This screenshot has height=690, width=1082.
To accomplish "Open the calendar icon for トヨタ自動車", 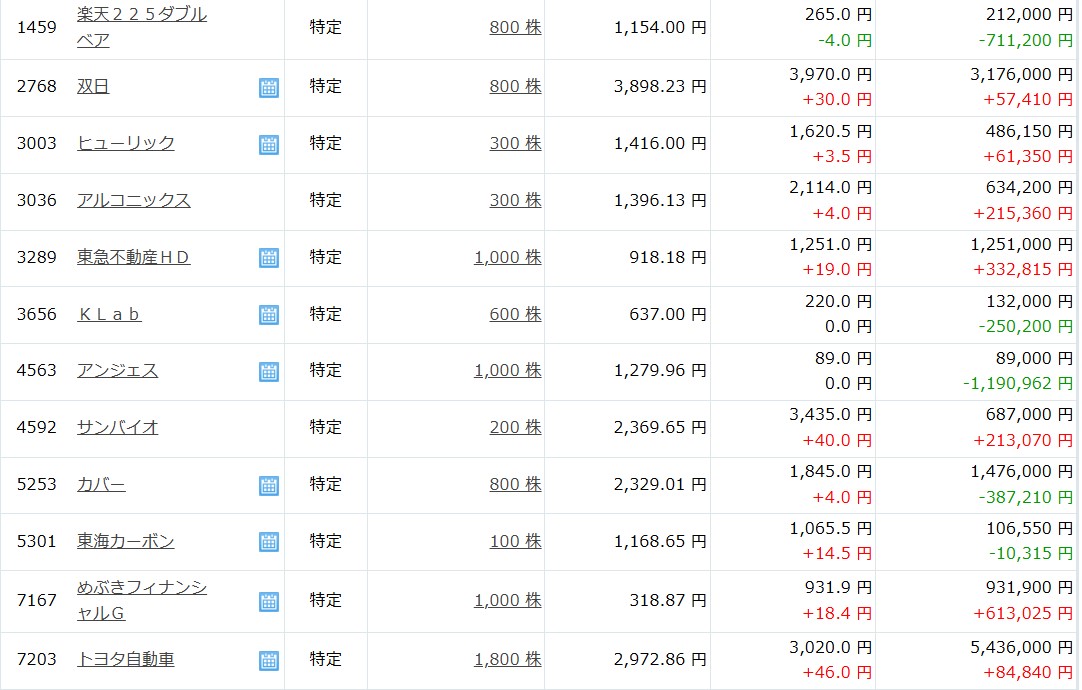I will tap(268, 660).
